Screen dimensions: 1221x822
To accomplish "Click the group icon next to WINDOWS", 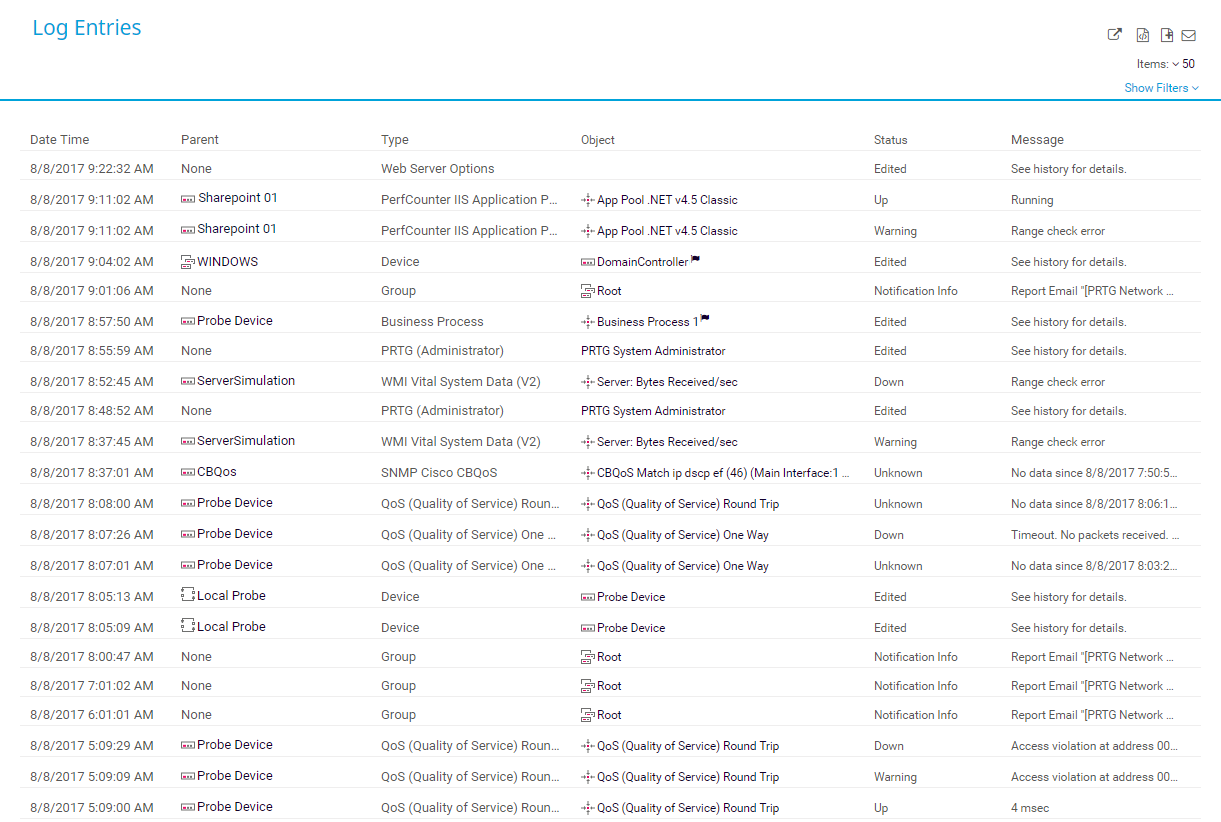I will (188, 262).
